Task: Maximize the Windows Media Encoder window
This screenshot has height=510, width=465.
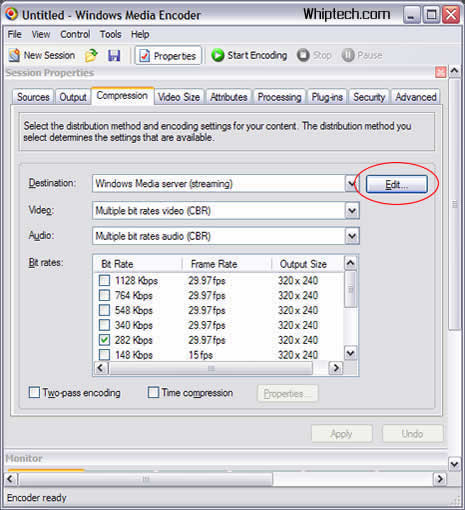Action: tap(431, 15)
